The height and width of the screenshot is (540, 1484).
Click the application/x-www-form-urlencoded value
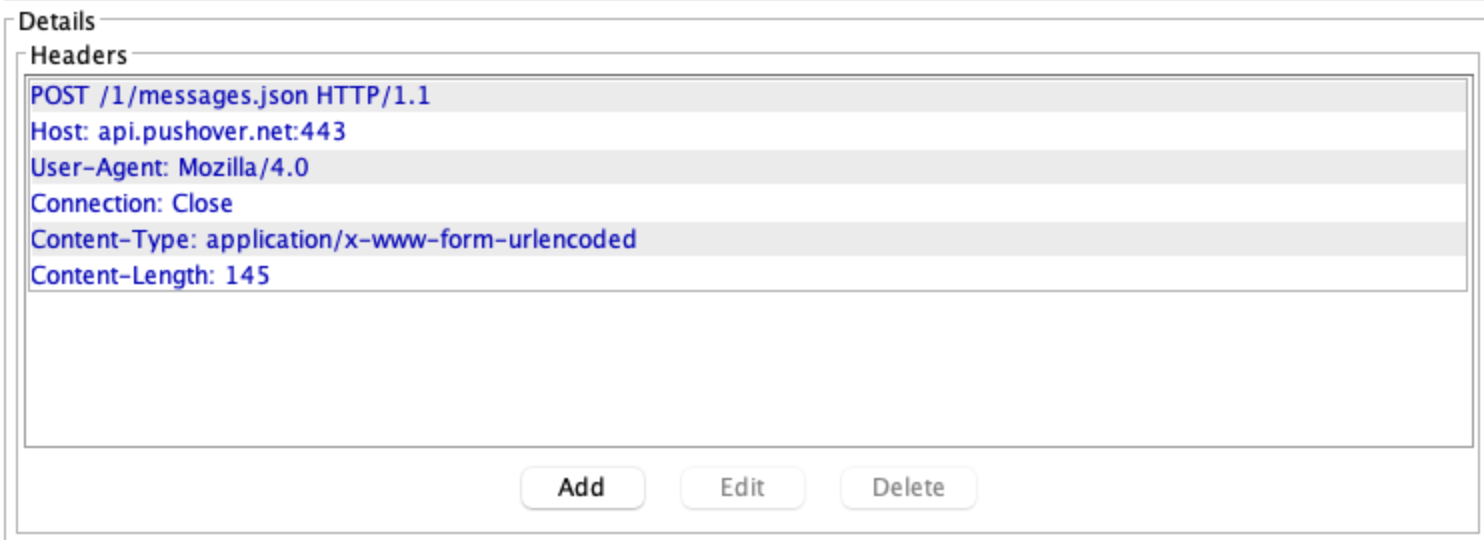click(421, 240)
